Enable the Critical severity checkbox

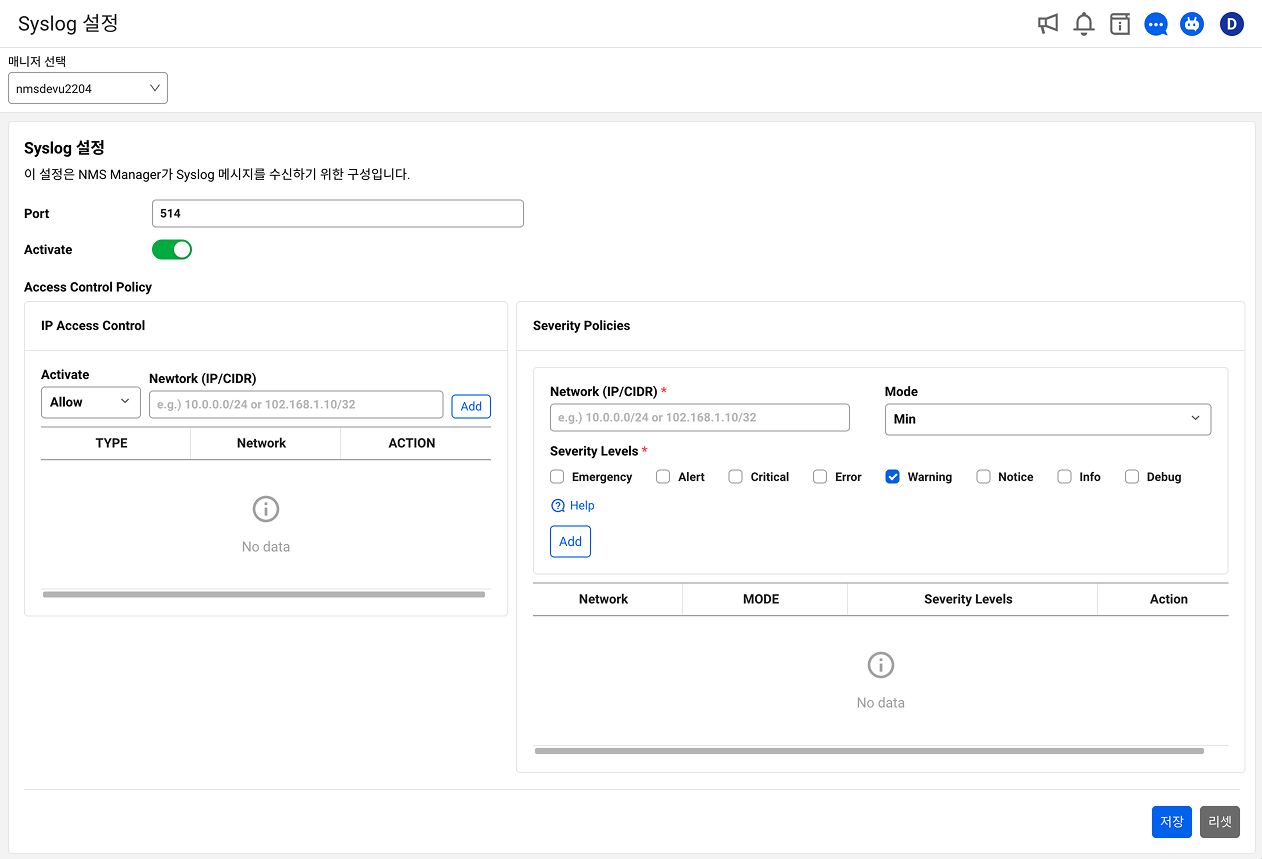click(x=735, y=477)
